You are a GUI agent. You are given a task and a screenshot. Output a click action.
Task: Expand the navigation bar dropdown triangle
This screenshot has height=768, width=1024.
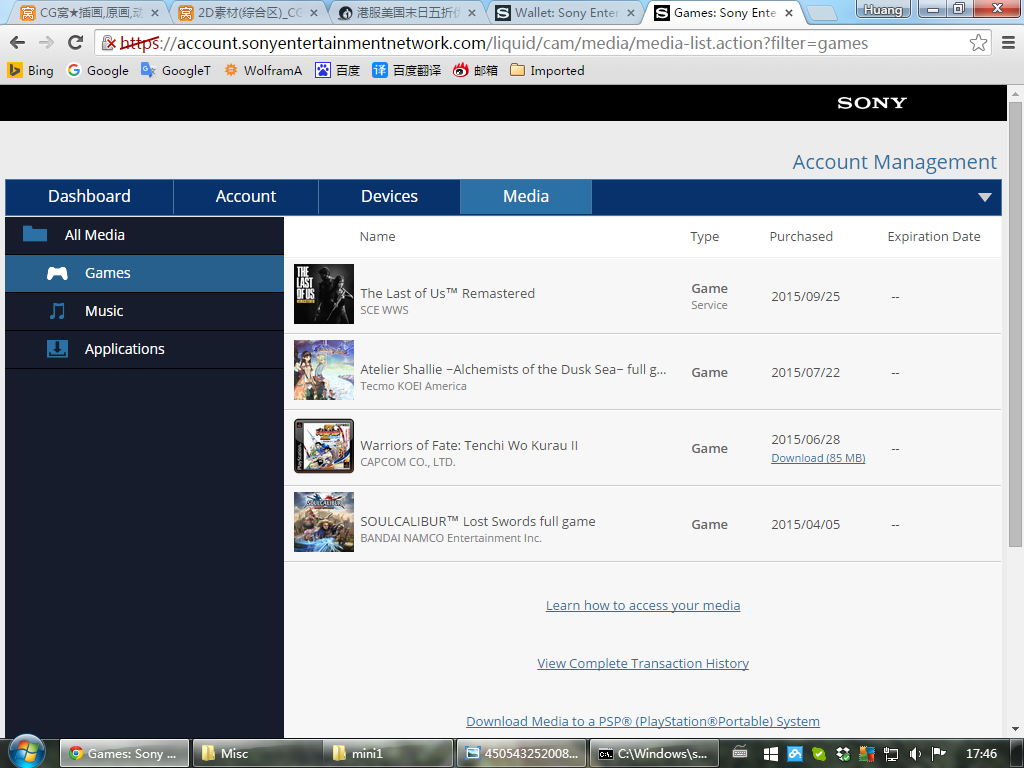click(985, 197)
